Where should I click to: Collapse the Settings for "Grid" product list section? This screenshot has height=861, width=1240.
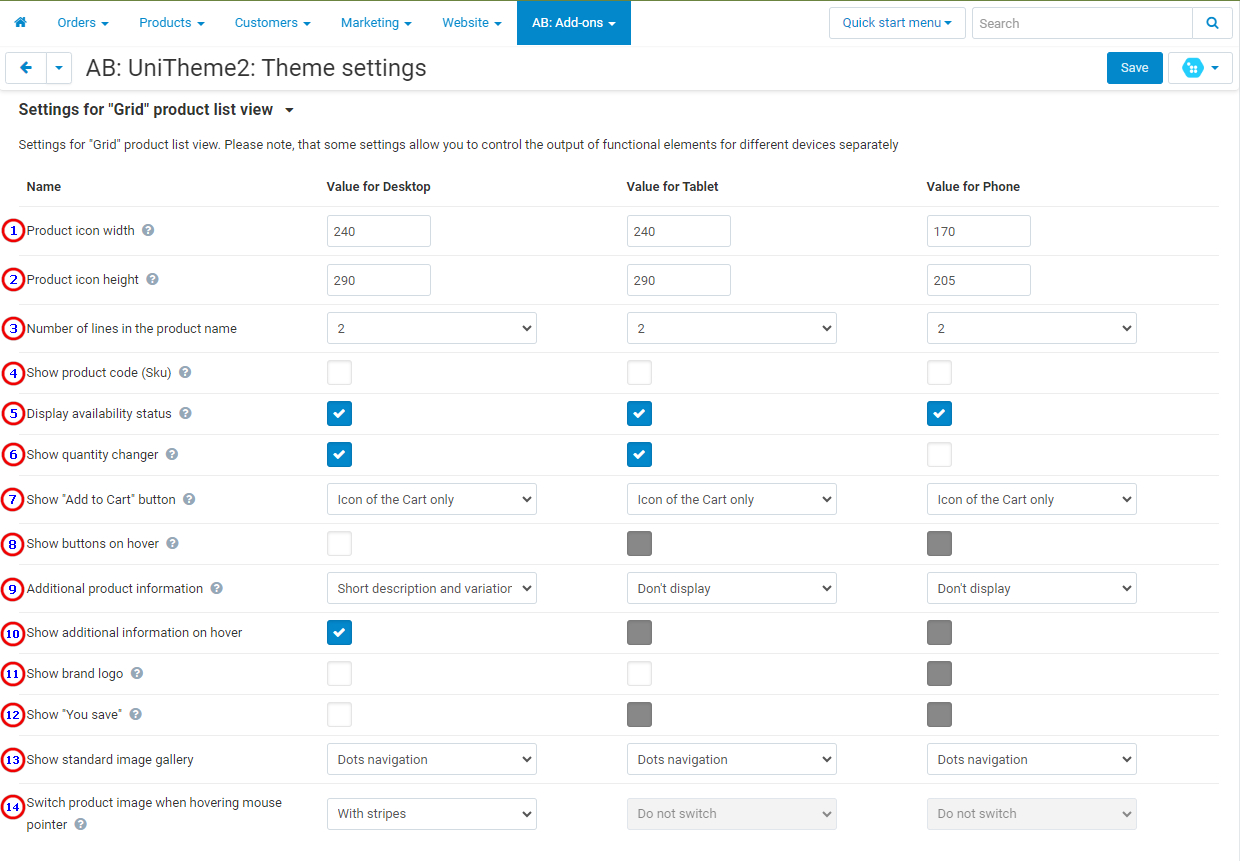pyautogui.click(x=289, y=110)
